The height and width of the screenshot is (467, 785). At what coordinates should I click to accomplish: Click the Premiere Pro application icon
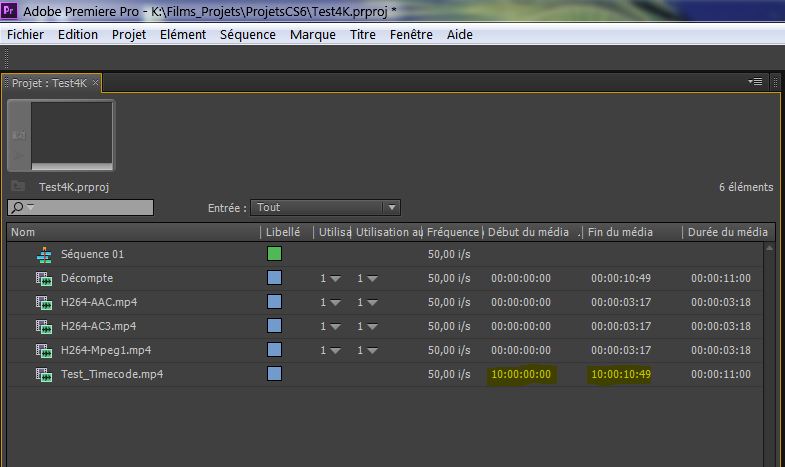(9, 11)
